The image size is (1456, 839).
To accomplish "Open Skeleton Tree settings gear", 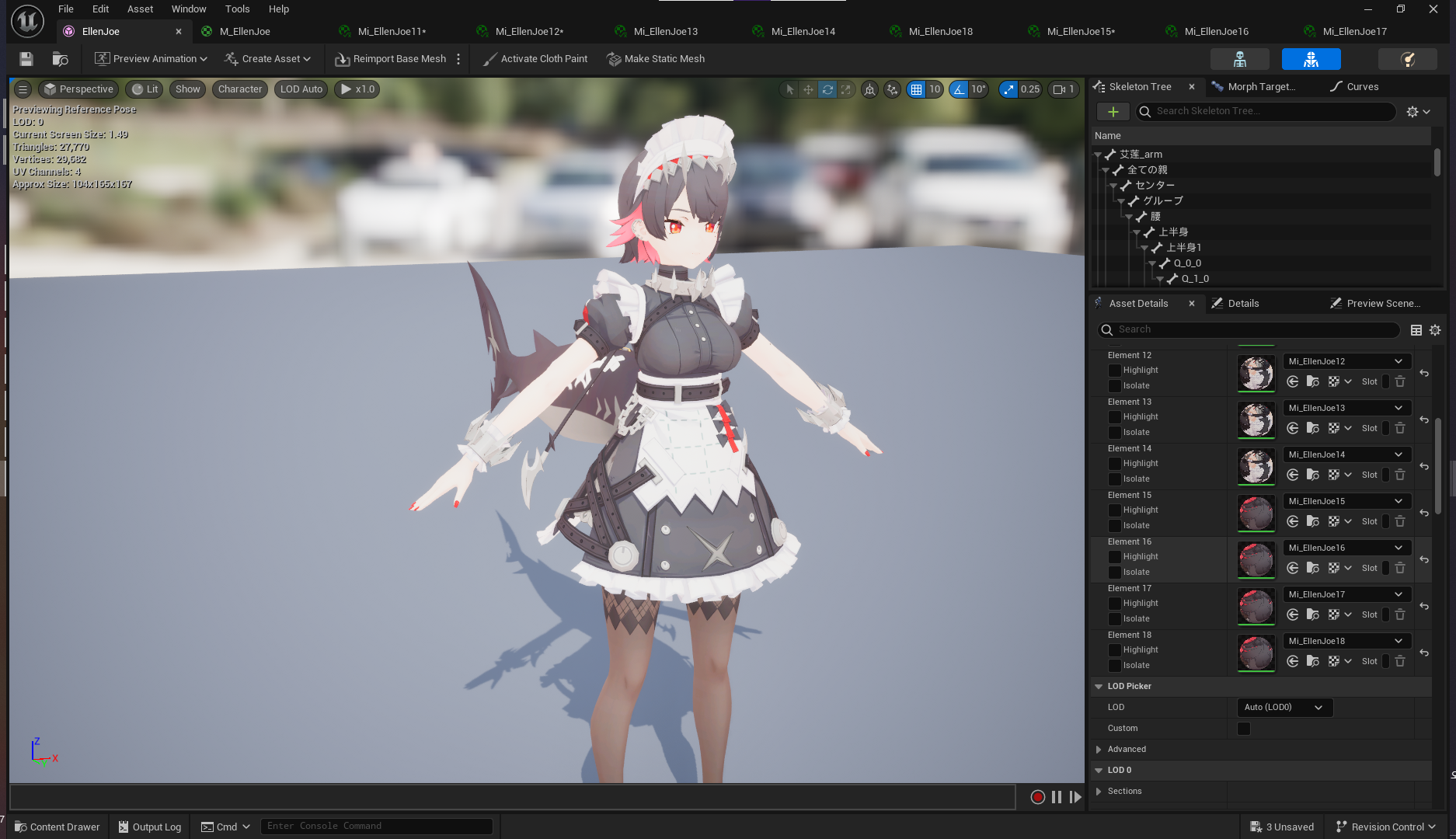I will (x=1418, y=112).
